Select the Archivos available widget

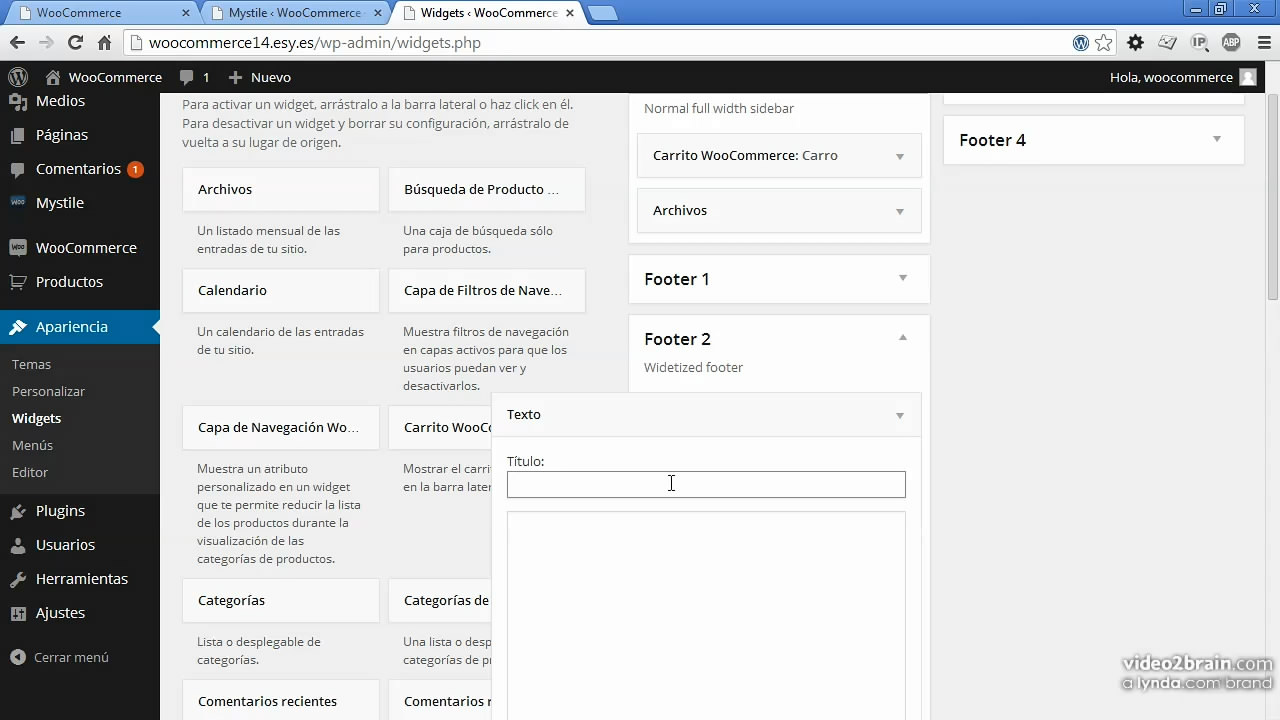point(281,189)
